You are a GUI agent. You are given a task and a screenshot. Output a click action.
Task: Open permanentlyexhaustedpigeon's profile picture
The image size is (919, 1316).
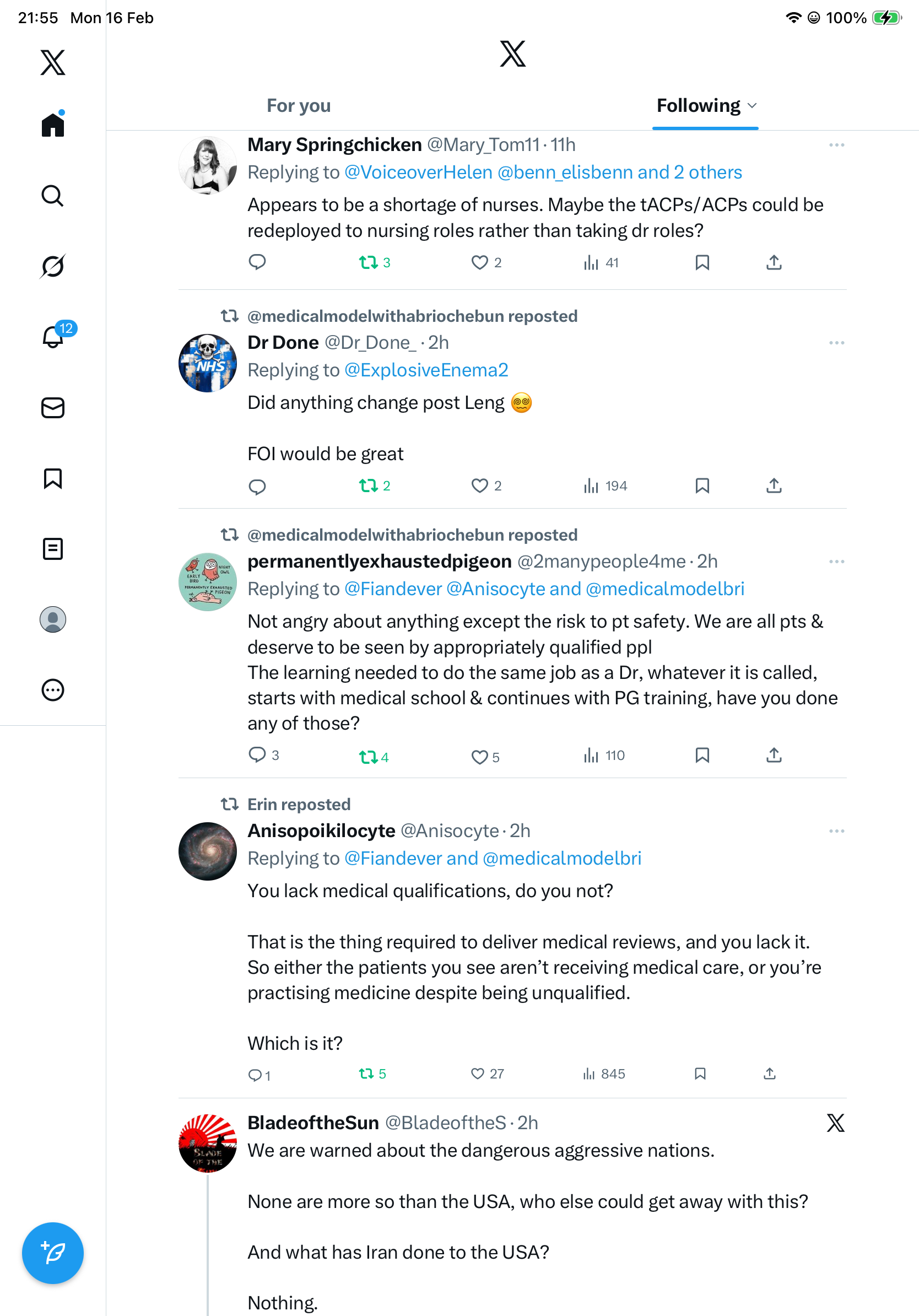[207, 582]
